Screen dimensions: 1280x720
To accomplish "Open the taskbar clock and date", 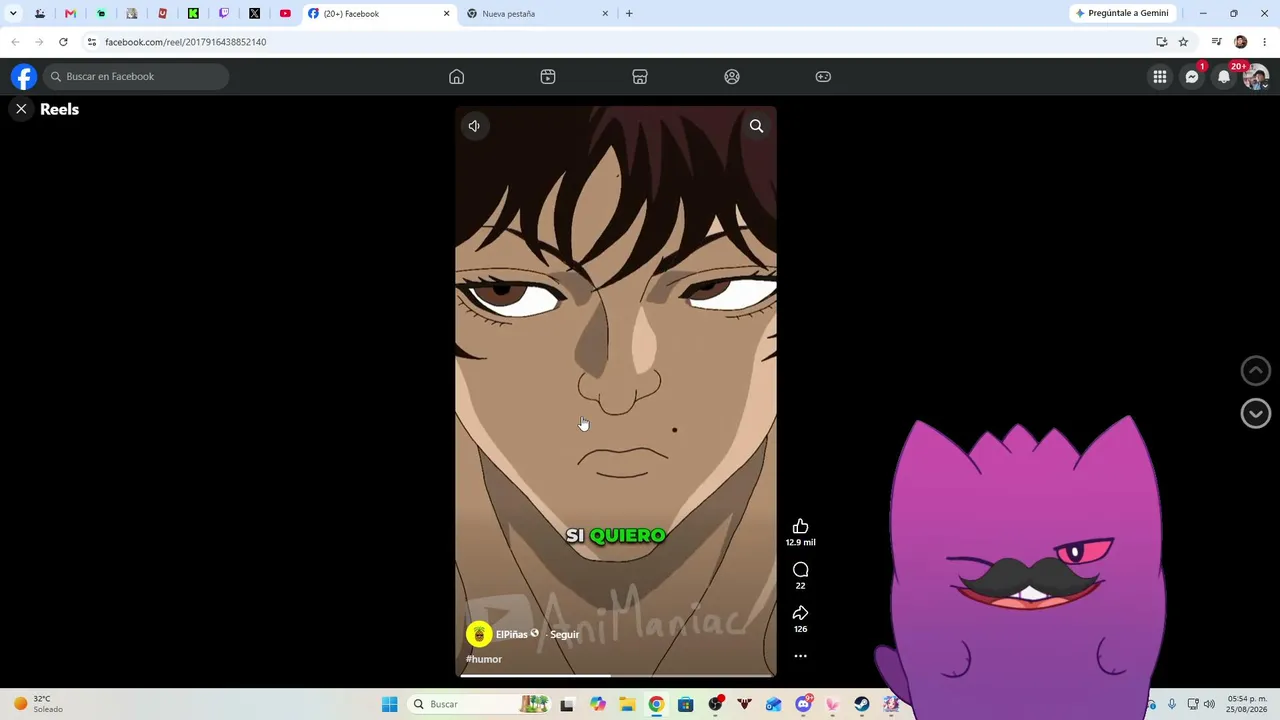I will coord(1248,704).
